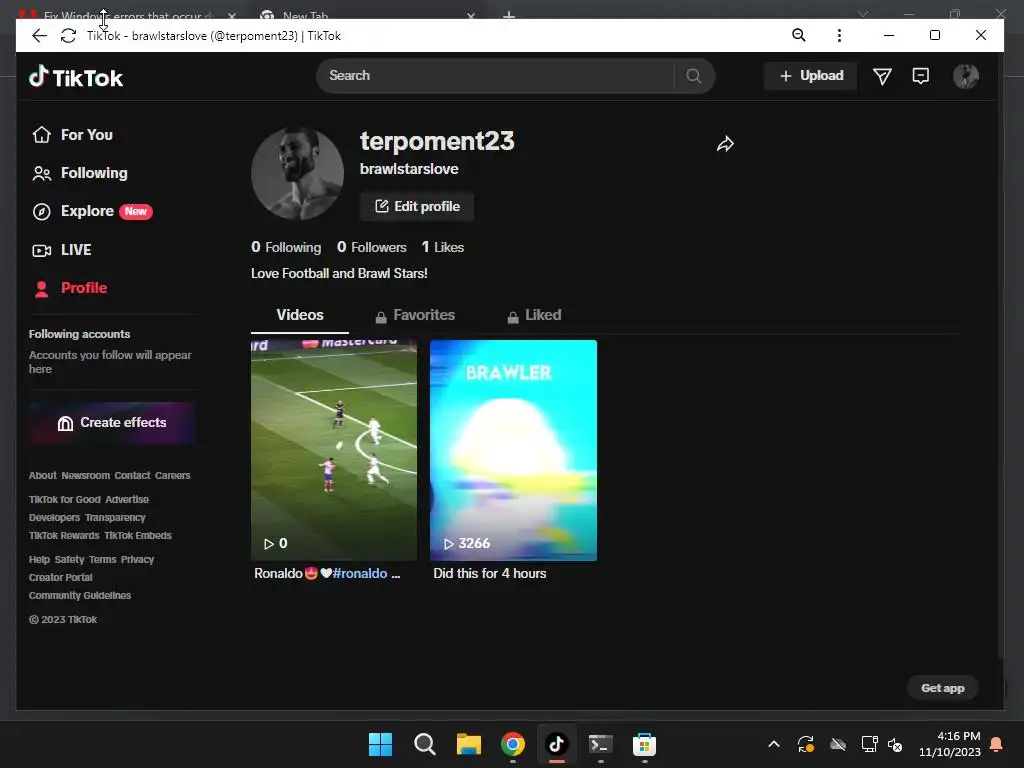The image size is (1024, 768).
Task: Open the Contact footer link
Action: tap(133, 475)
